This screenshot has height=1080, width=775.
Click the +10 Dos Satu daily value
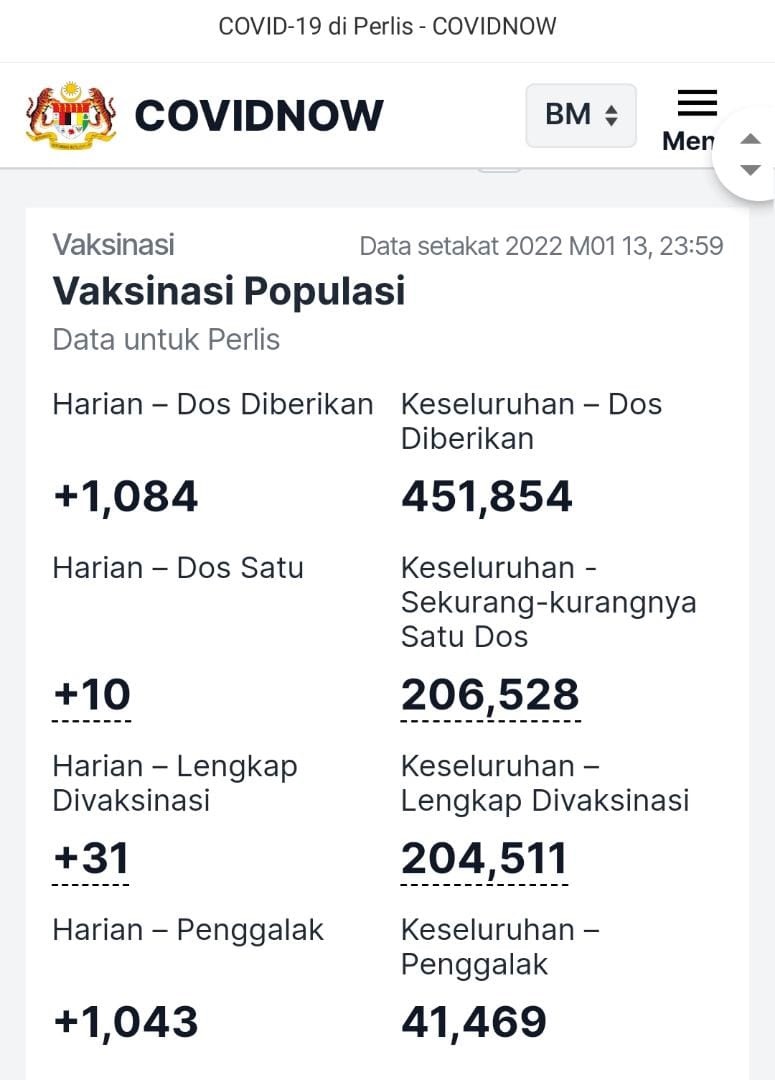pyautogui.click(x=92, y=694)
